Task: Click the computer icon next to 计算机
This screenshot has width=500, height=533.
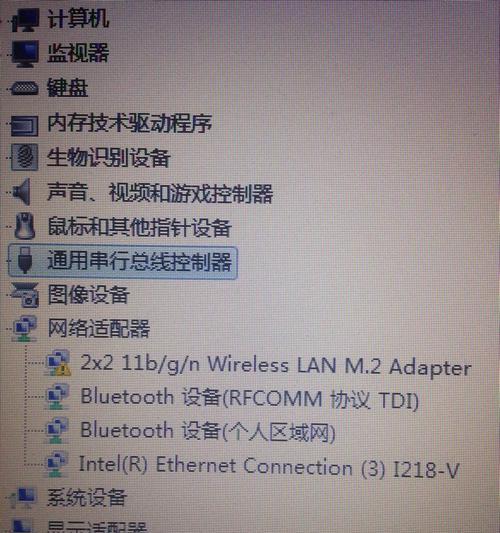Action: [25, 20]
